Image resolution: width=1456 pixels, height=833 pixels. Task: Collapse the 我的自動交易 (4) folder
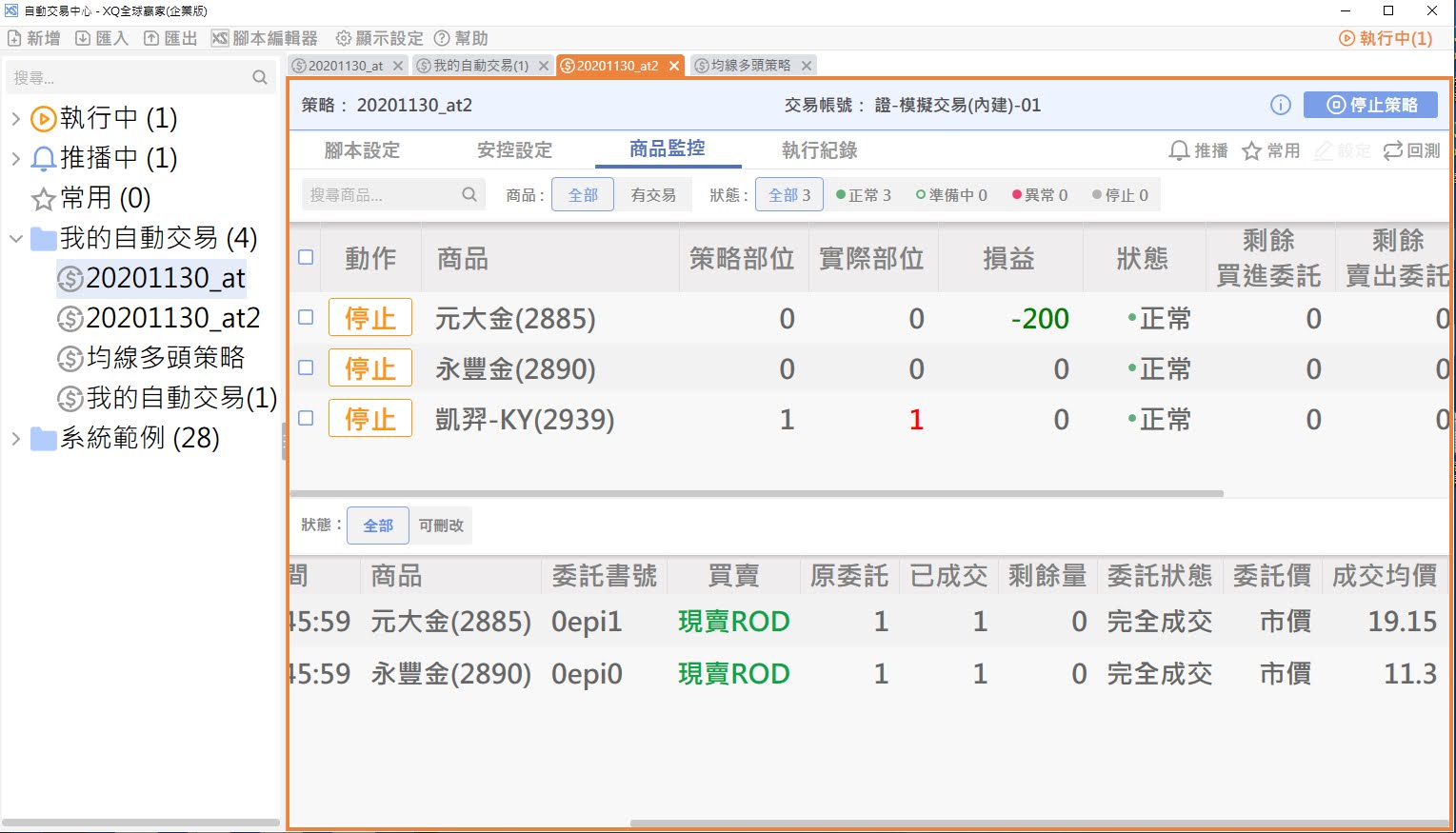click(15, 238)
